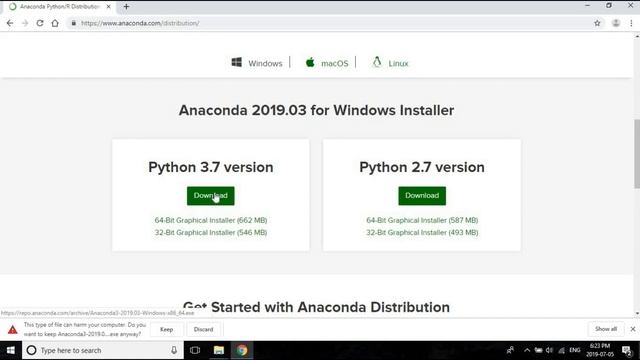Click the scrollbar up arrow

637,36
